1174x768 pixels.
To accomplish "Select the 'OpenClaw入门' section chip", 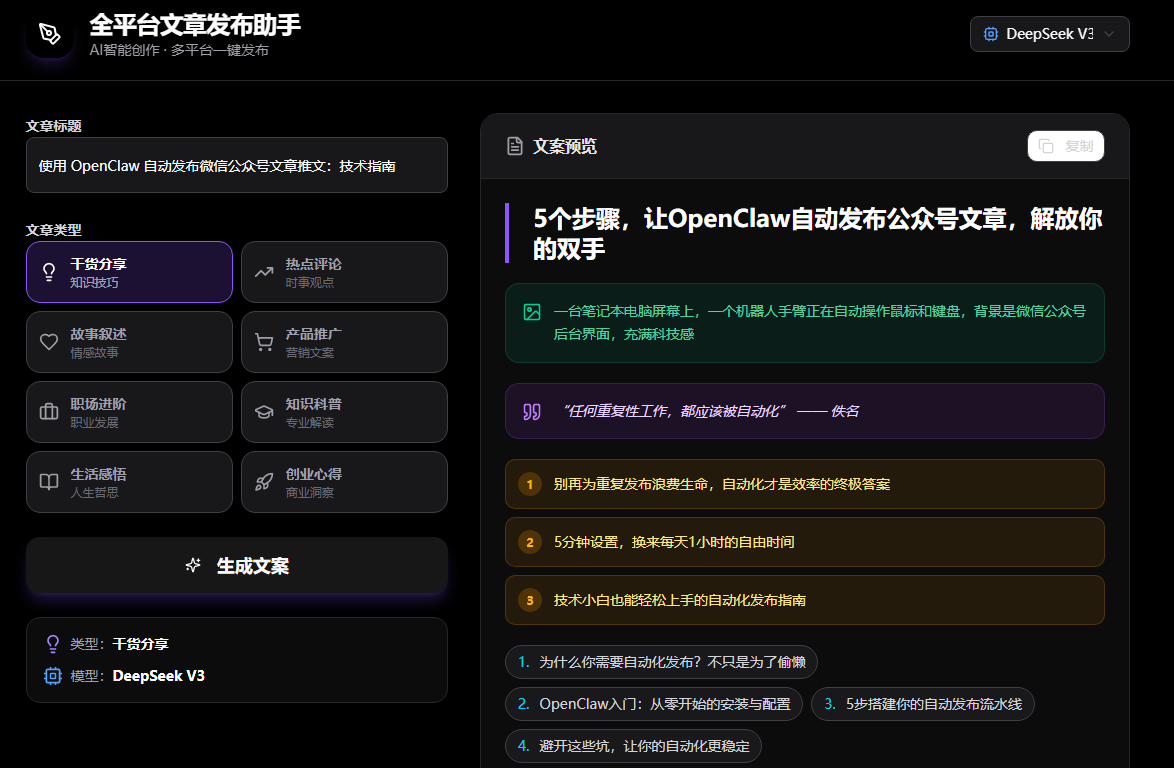I will (653, 704).
